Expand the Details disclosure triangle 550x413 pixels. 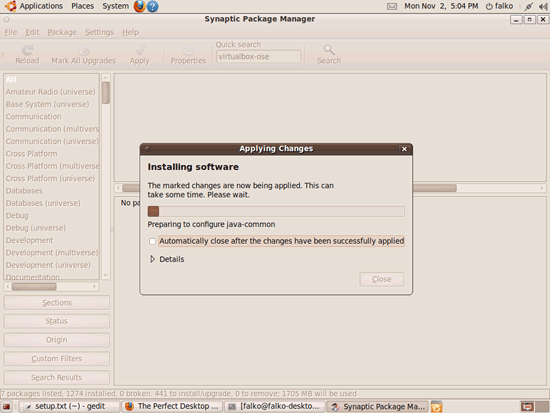tap(152, 259)
